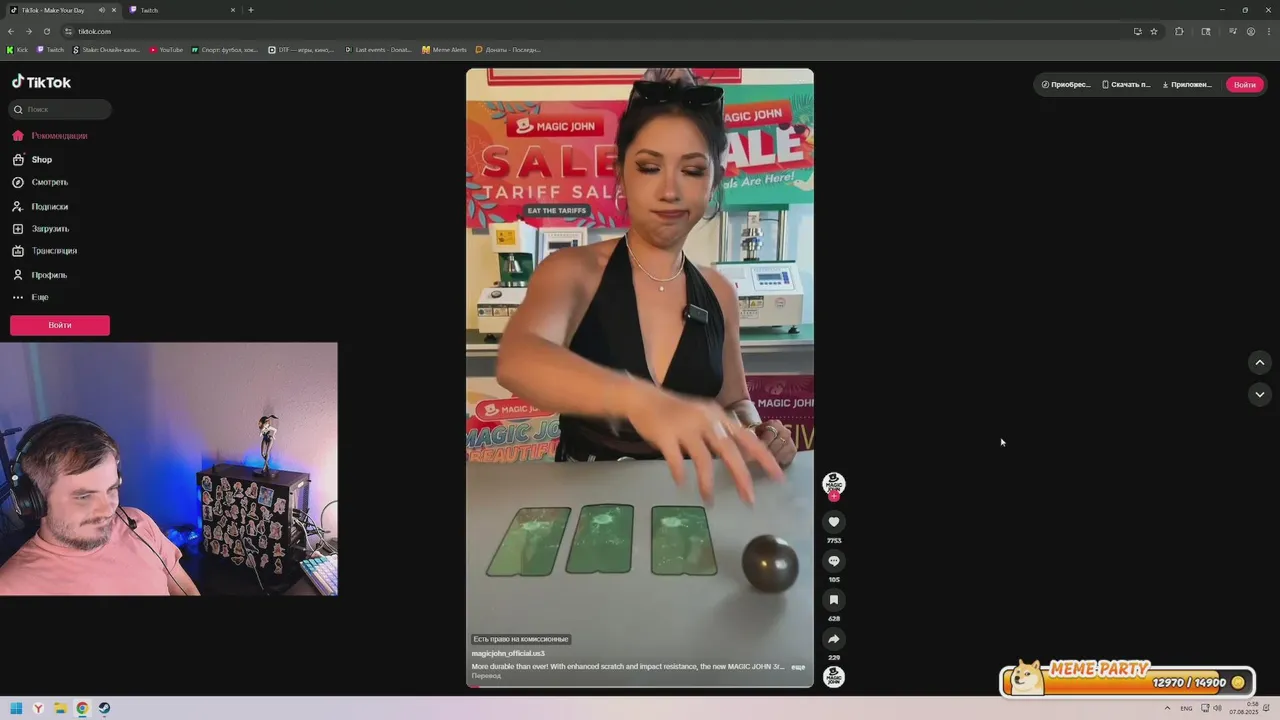Viewport: 1280px width, 720px height.
Task: Mute the TikTok tab audio icon
Action: [x=102, y=10]
